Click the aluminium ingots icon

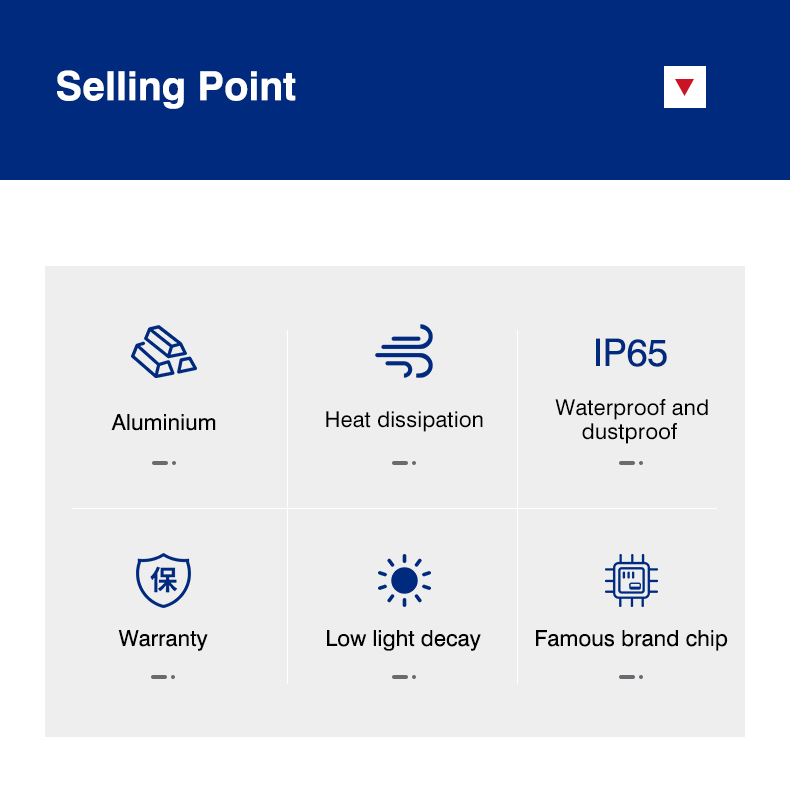(164, 351)
